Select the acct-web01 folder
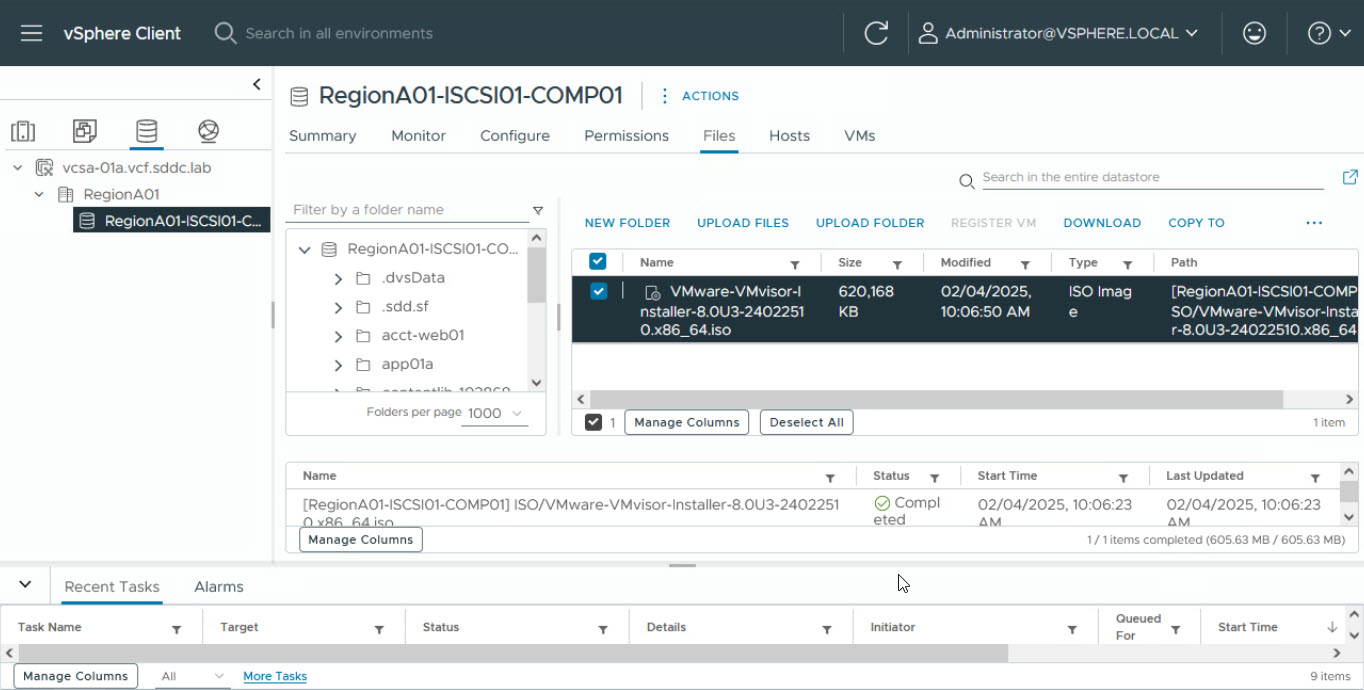 coord(422,336)
